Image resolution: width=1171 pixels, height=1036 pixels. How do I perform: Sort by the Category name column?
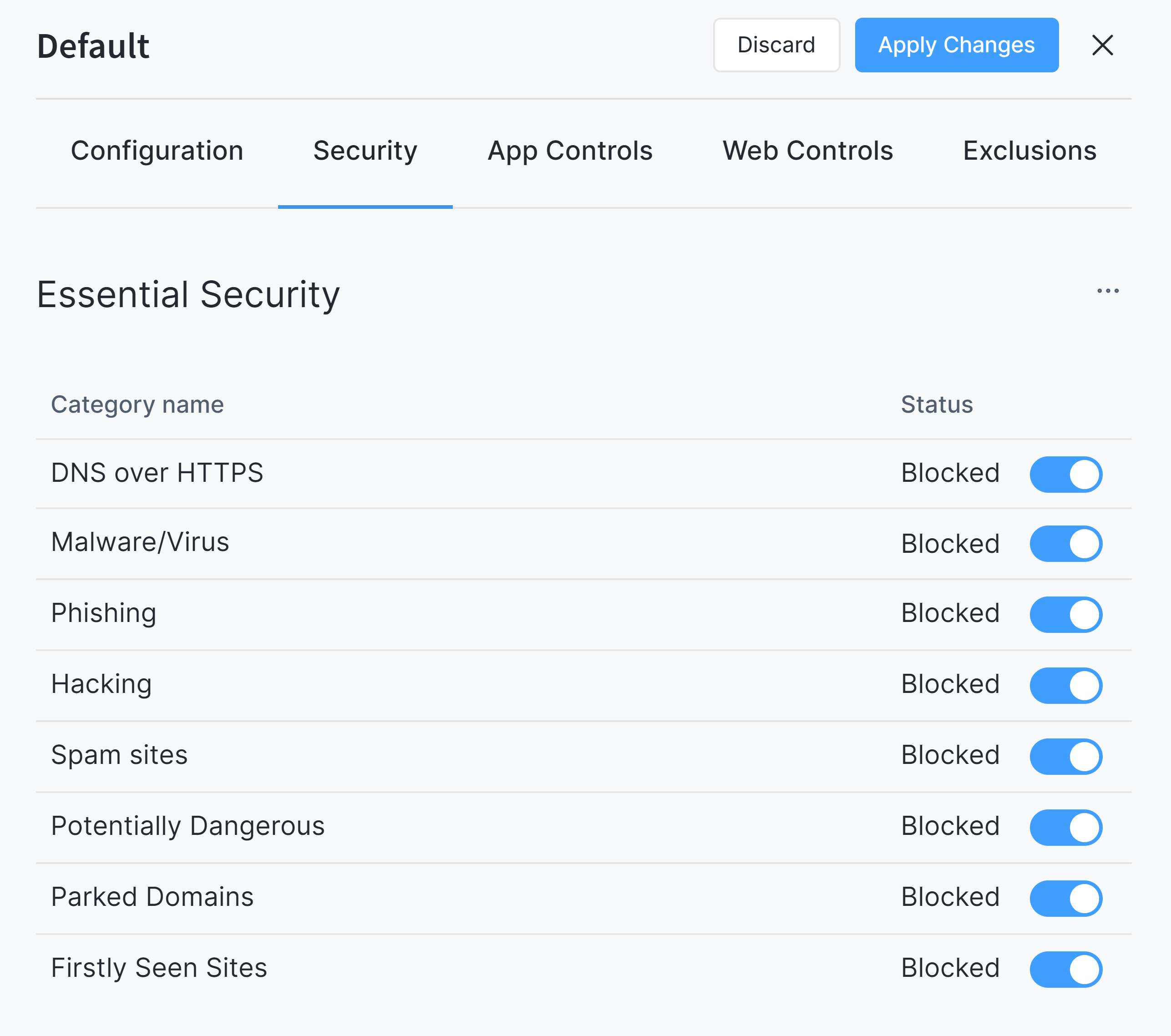click(137, 404)
